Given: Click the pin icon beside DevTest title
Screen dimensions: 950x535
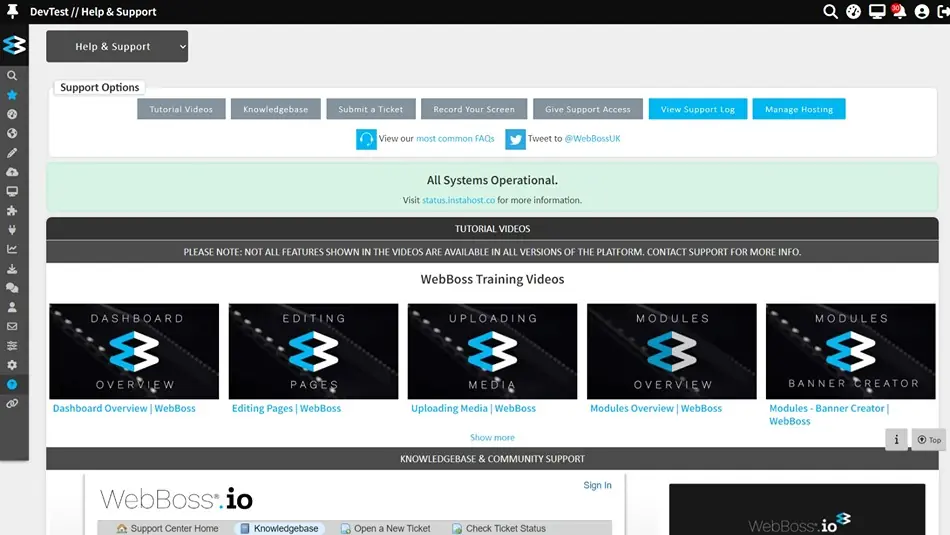Looking at the screenshot, I should tap(12, 12).
